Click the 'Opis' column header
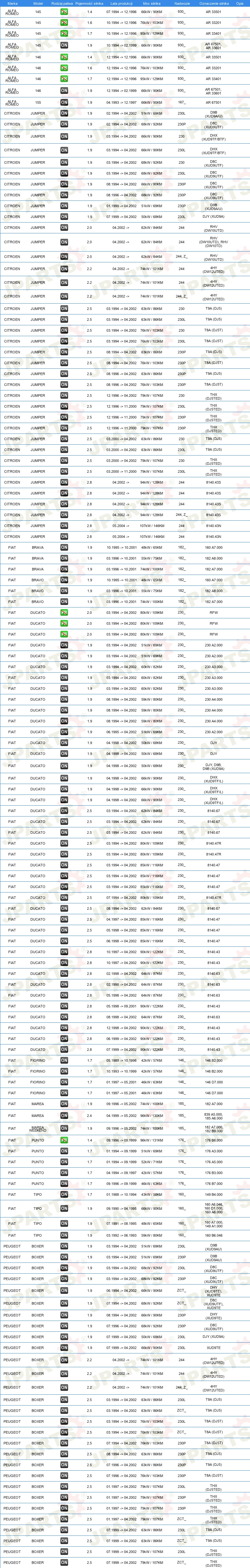Screen dimensions: 250x1568 tap(240, 3)
